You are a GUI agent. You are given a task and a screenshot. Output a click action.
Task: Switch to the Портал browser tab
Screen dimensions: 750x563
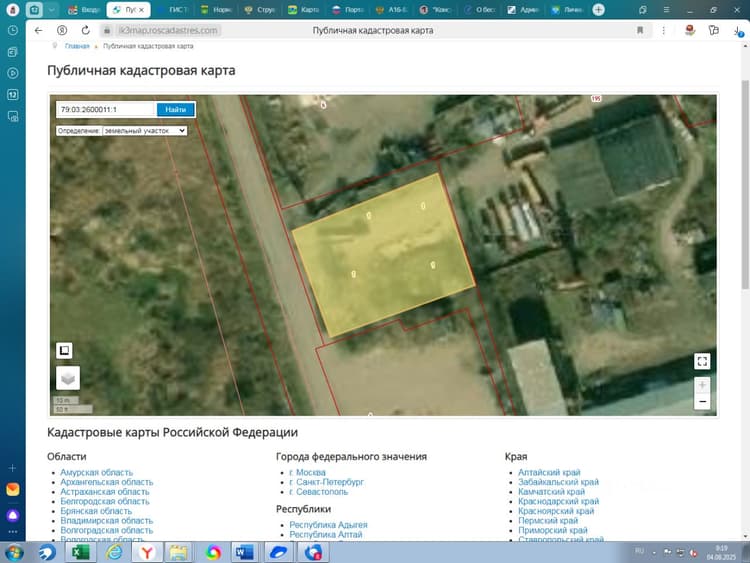click(x=348, y=10)
